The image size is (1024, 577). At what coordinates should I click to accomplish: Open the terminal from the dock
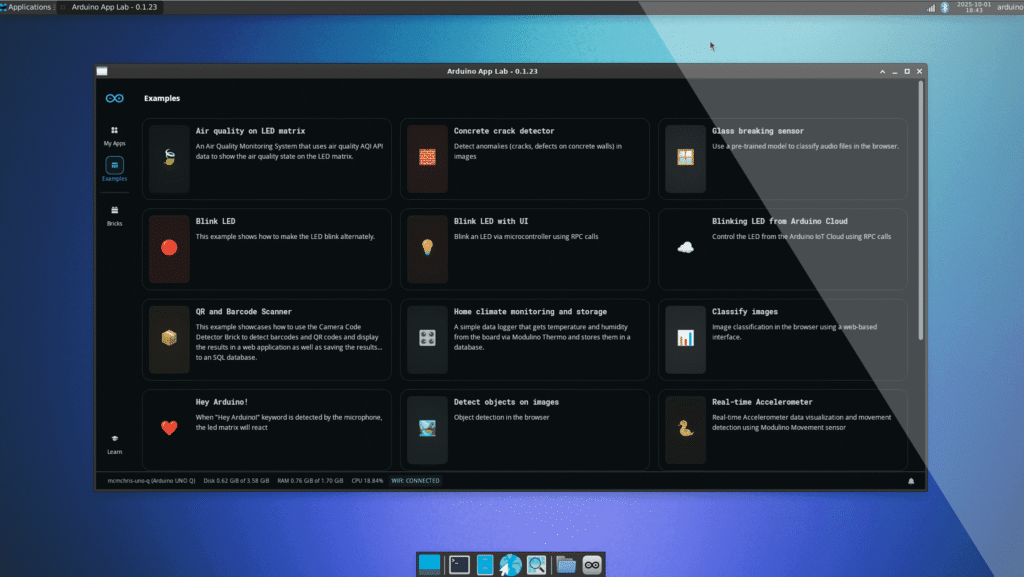click(459, 564)
